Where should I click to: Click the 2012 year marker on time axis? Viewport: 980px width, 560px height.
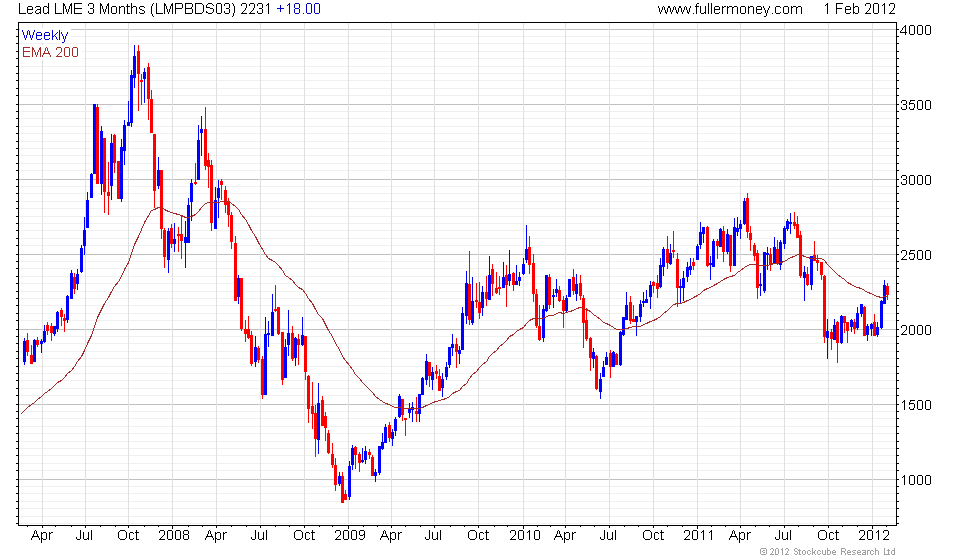874,536
